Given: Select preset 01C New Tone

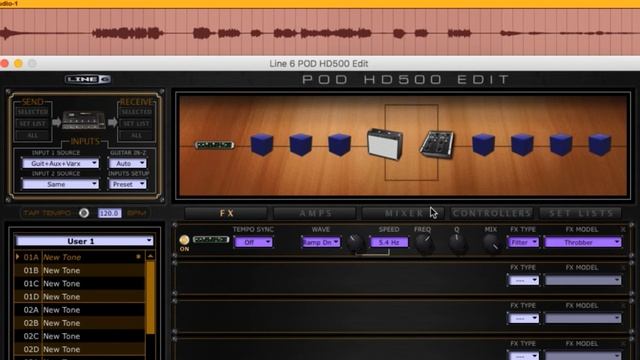Looking at the screenshot, I should 80,283.
